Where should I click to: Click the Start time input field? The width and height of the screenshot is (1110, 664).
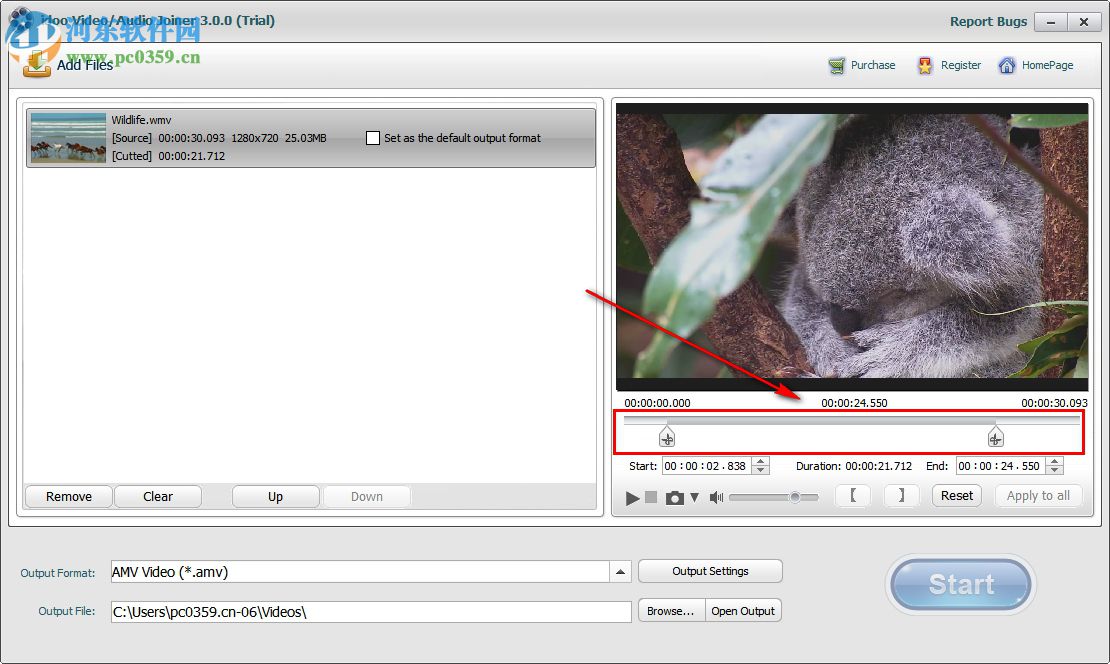[706, 466]
